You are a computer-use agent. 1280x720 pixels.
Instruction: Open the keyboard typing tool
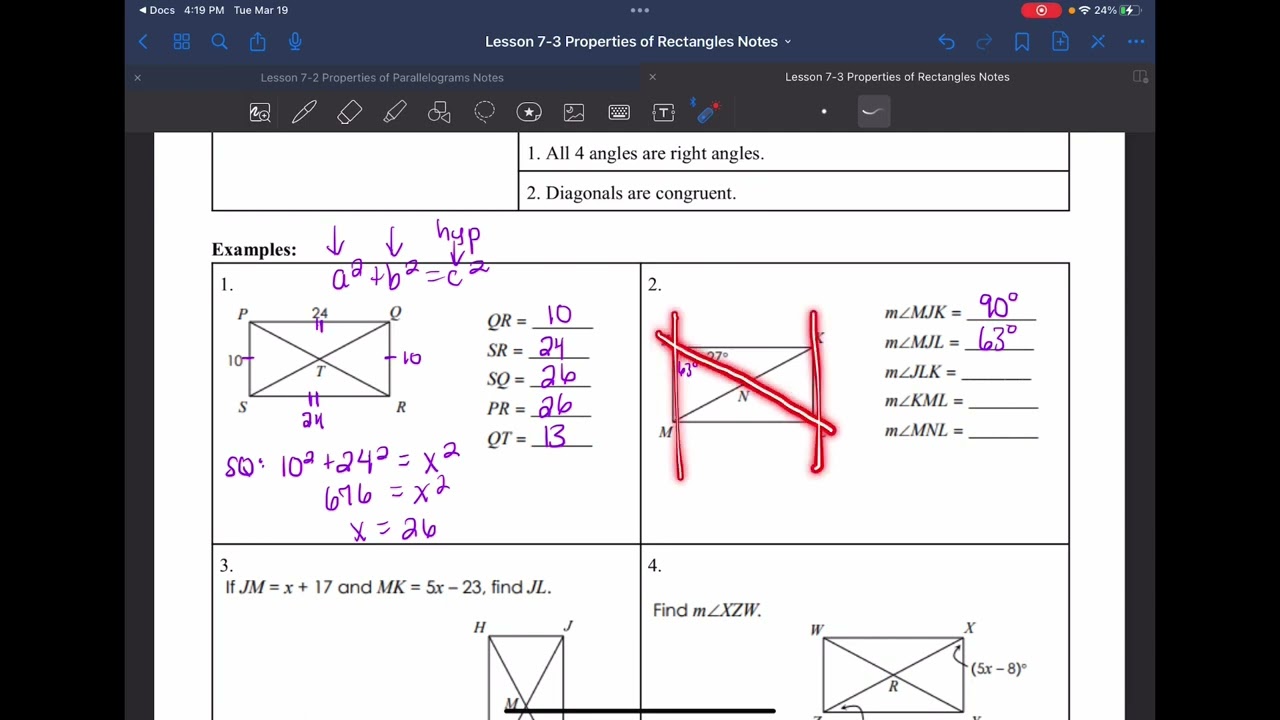(619, 113)
